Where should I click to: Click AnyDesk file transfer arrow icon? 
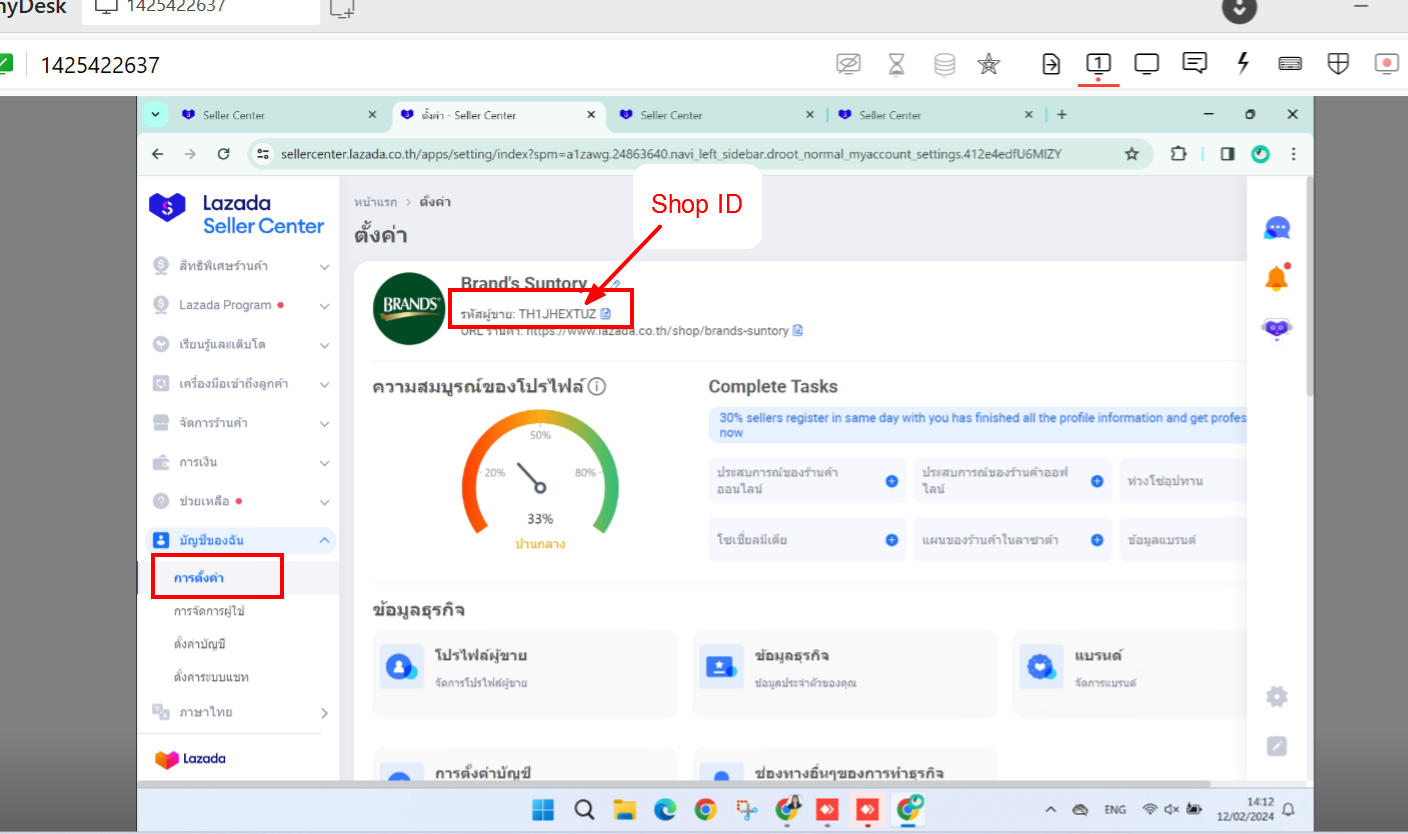click(x=1051, y=64)
